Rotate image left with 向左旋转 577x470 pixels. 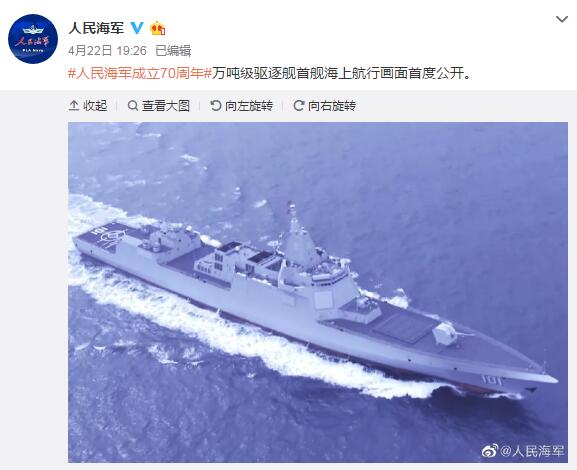241,106
